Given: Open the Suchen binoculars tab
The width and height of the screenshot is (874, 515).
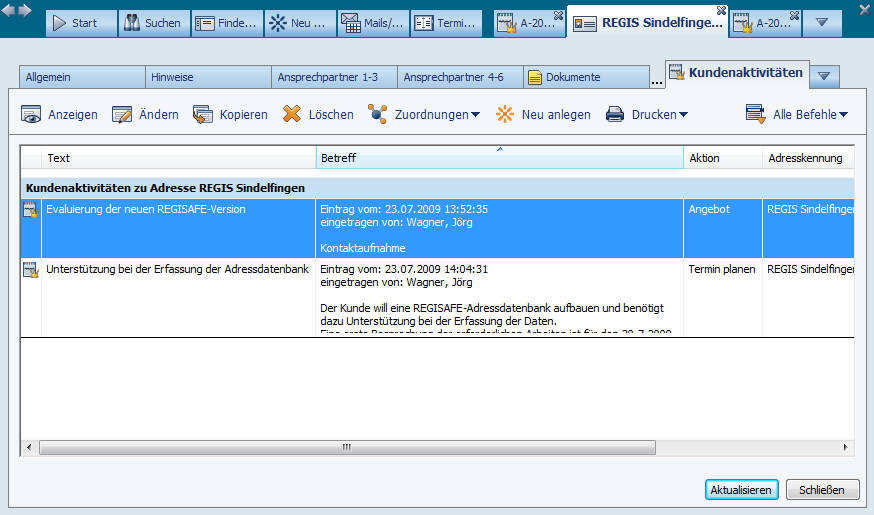Looking at the screenshot, I should point(152,22).
